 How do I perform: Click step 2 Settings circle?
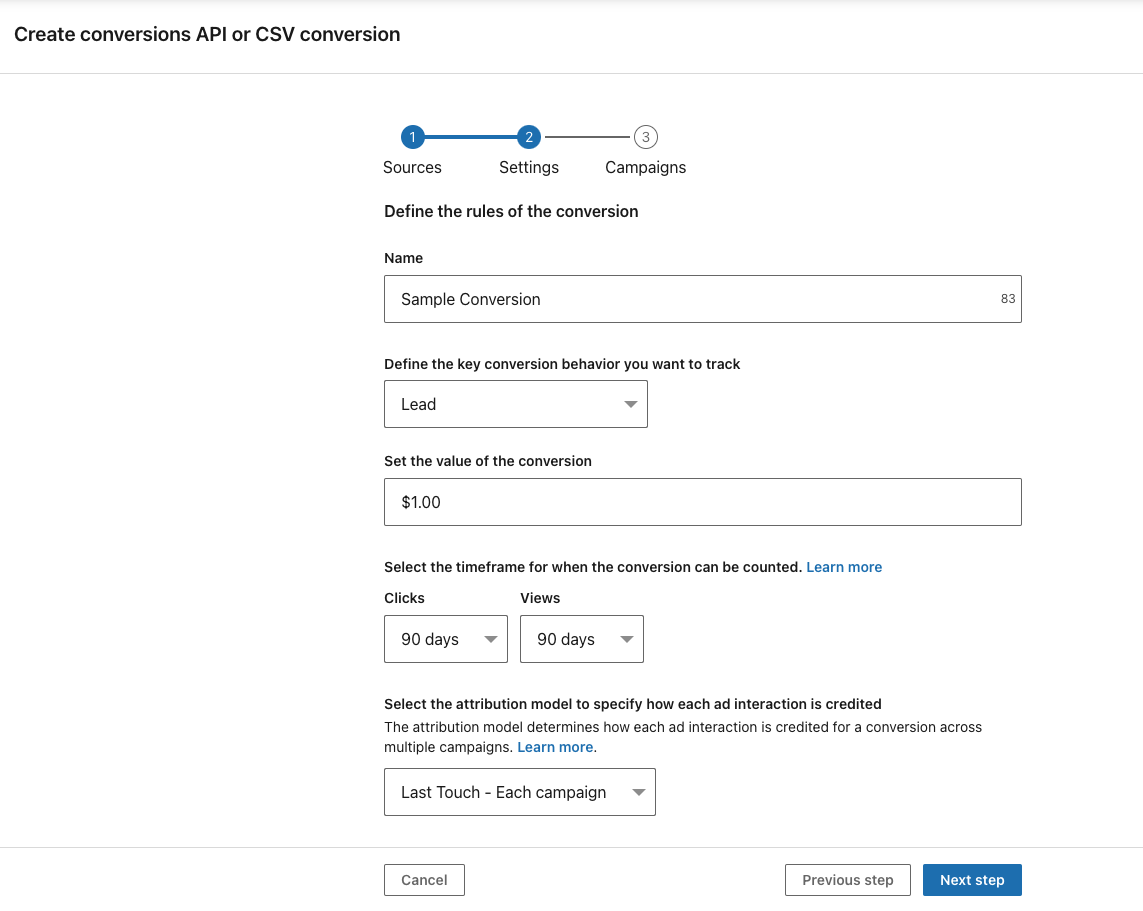(528, 137)
